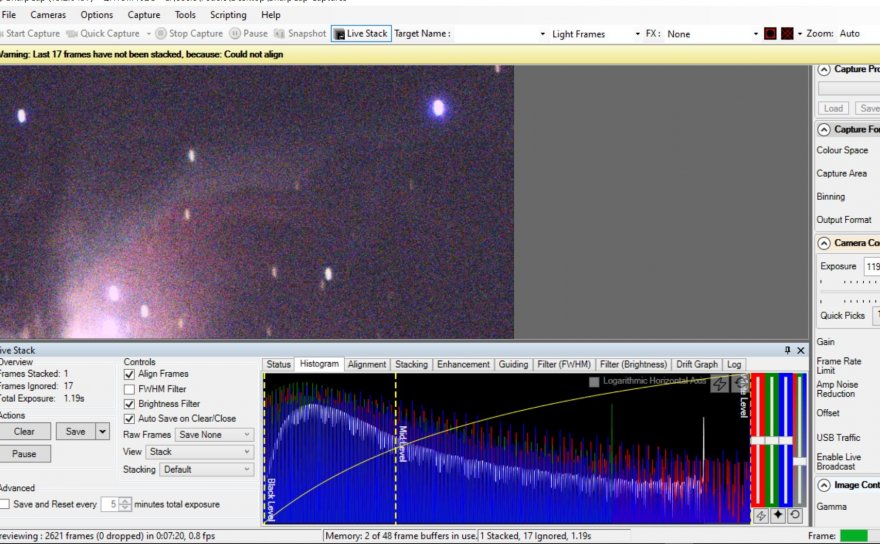The image size is (880, 544).
Task: Open the Stacking Default dropdown
Action: tap(207, 469)
